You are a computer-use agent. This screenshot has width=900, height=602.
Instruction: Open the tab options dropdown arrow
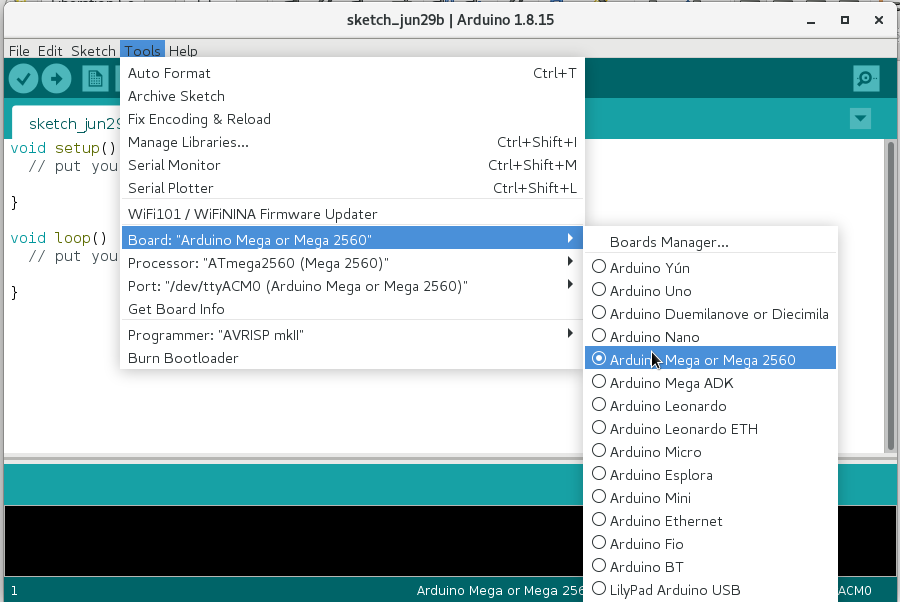860,118
